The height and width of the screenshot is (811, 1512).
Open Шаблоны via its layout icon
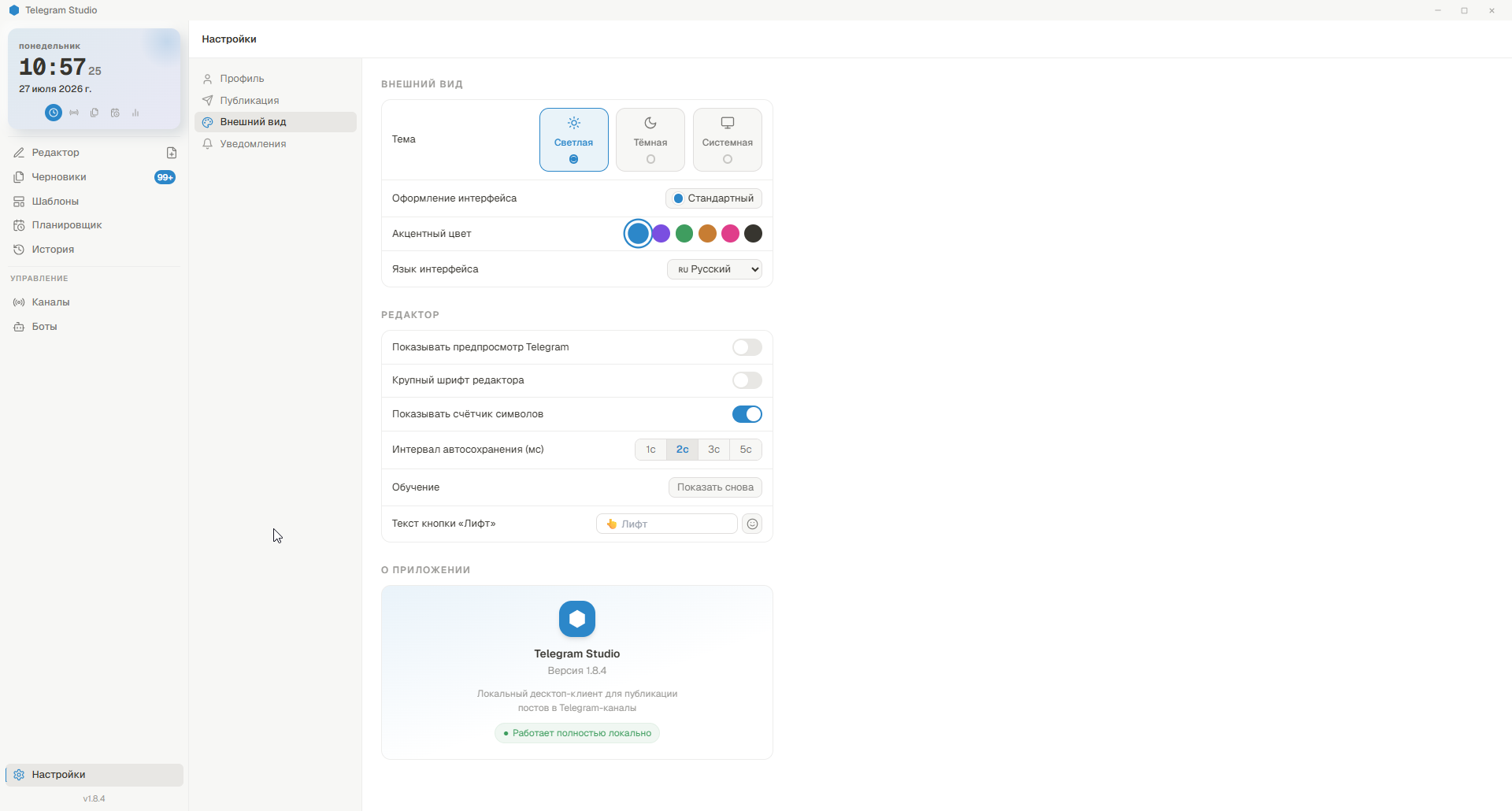[x=19, y=202]
